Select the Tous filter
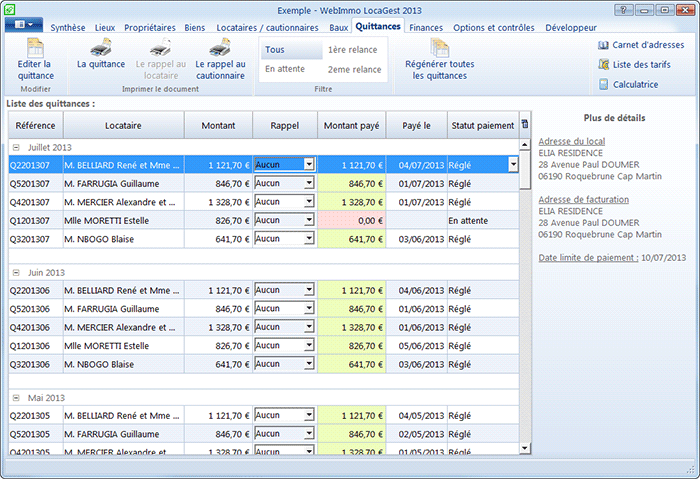This screenshot has height=479, width=700. (274, 49)
